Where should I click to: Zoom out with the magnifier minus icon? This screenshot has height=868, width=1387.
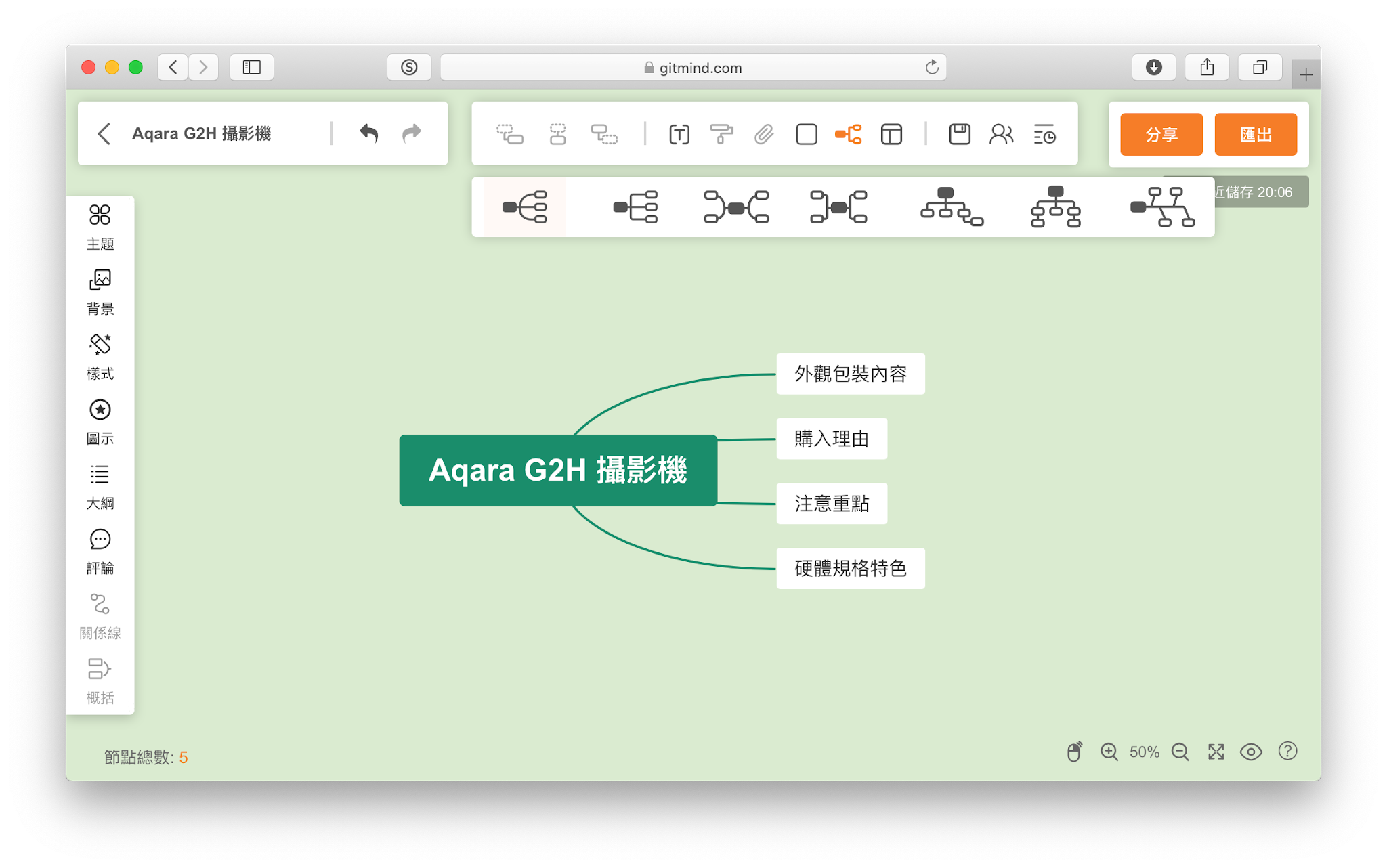click(1180, 752)
